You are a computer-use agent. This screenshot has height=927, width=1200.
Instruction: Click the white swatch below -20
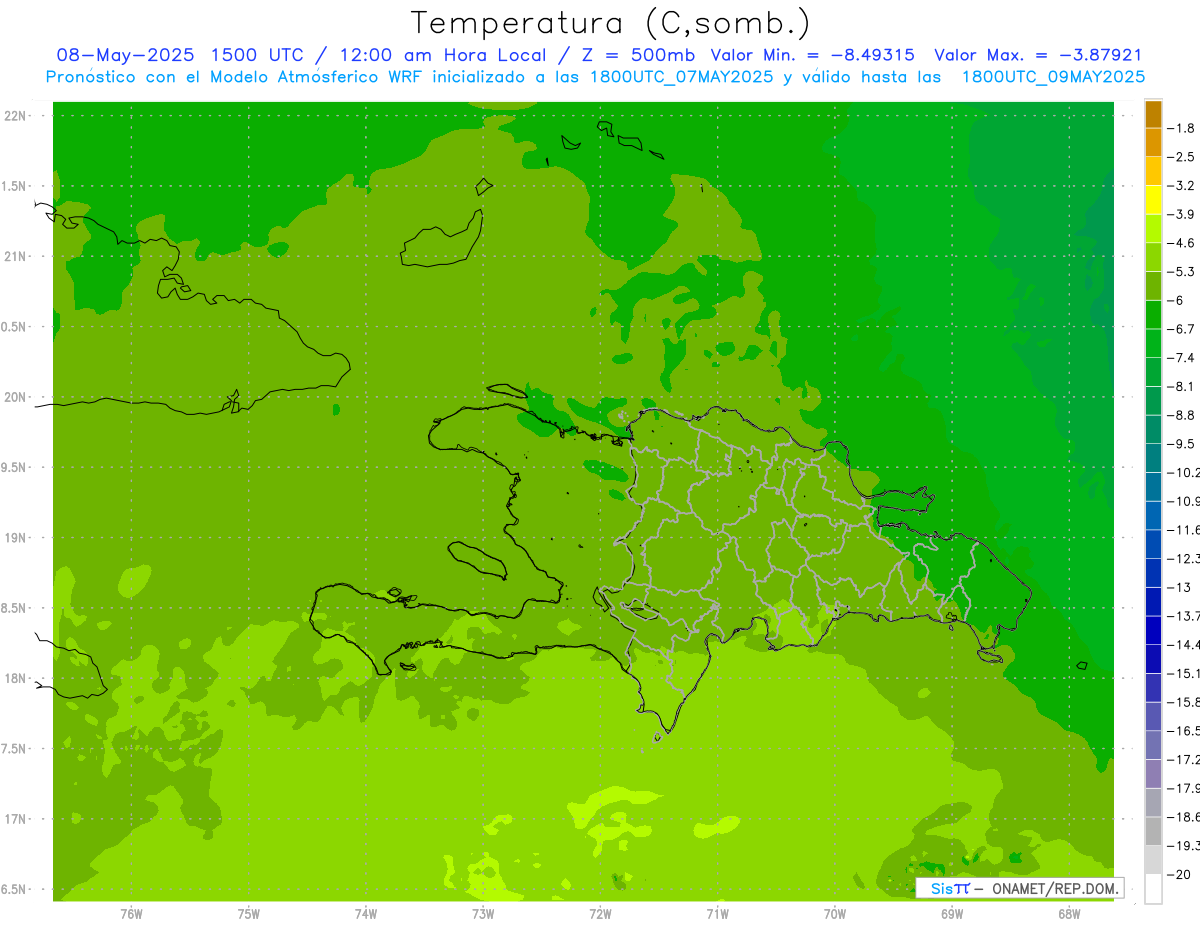pos(1153,889)
